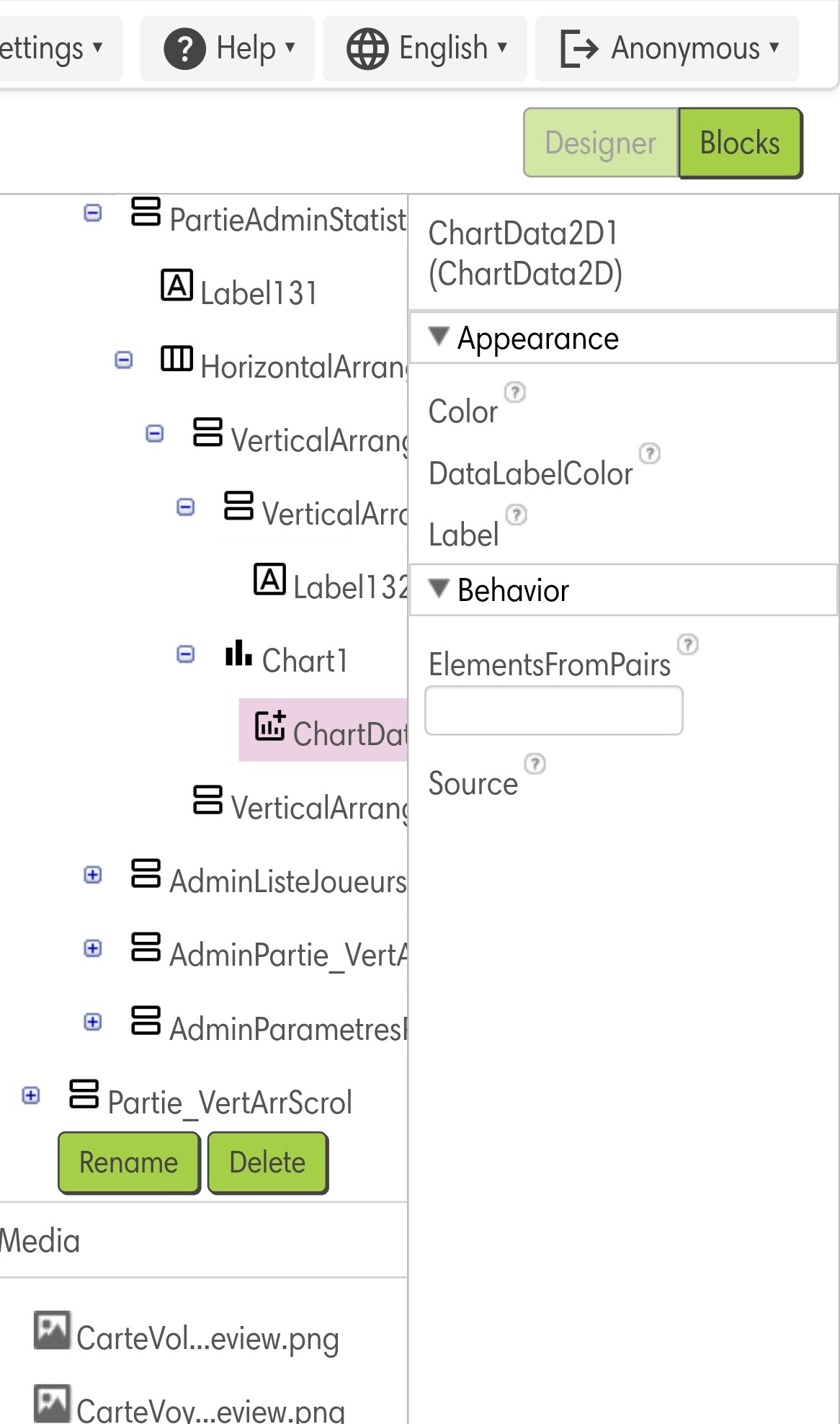Collapse the Chart1 tree node
The width and height of the screenshot is (840, 1424).
[x=186, y=654]
